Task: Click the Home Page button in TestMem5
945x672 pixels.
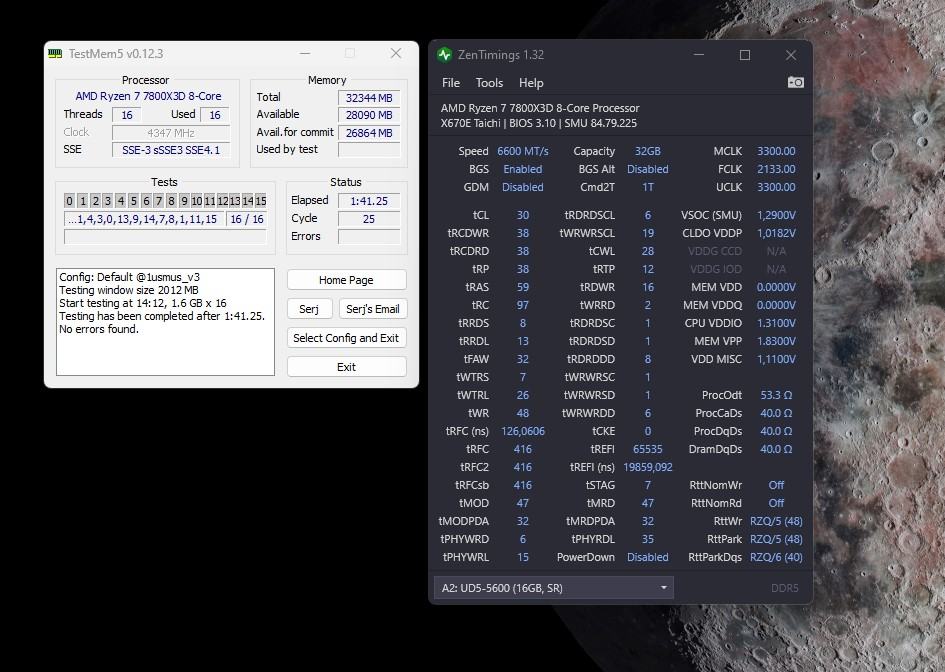Action: click(x=347, y=280)
